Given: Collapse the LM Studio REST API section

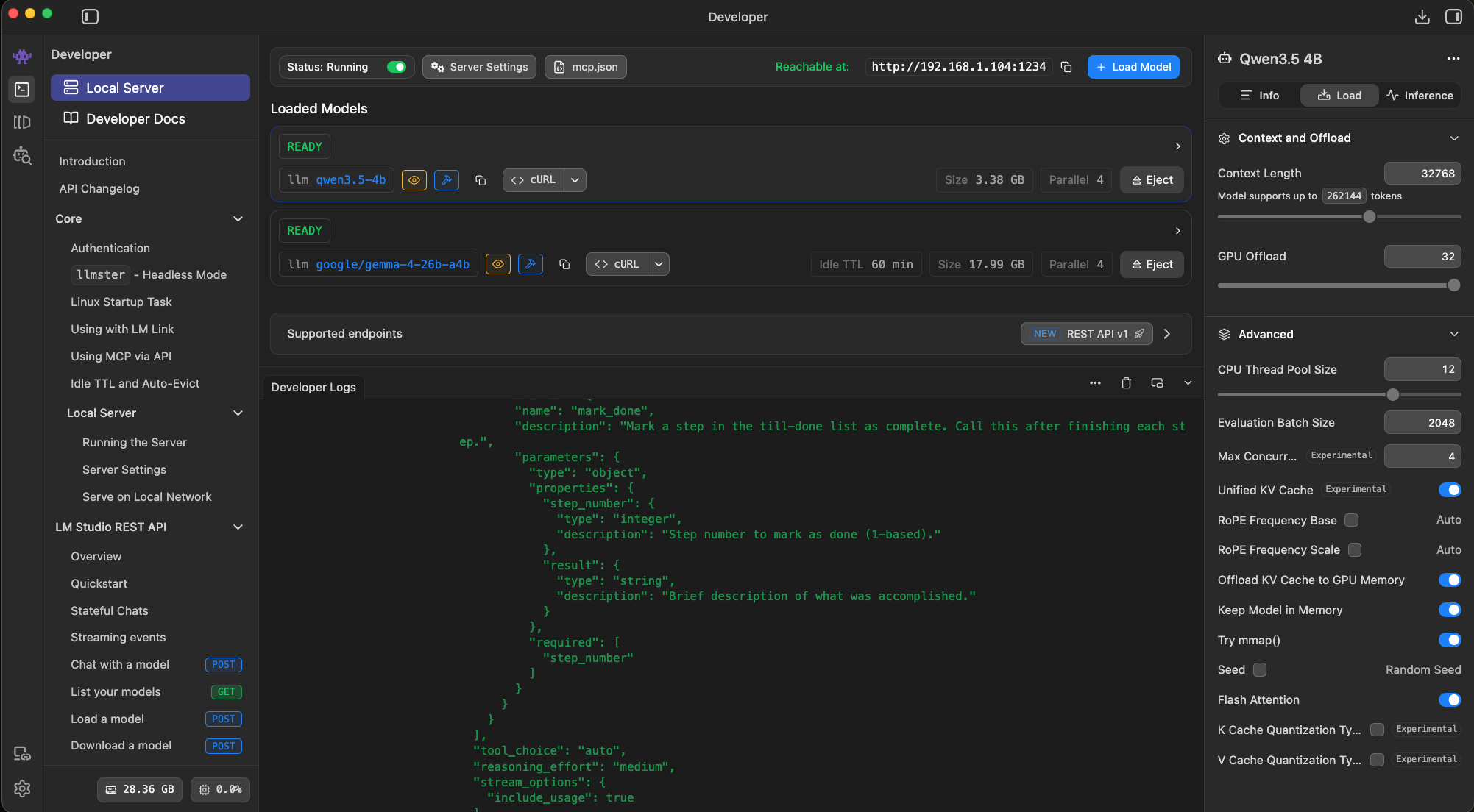Looking at the screenshot, I should 238,527.
